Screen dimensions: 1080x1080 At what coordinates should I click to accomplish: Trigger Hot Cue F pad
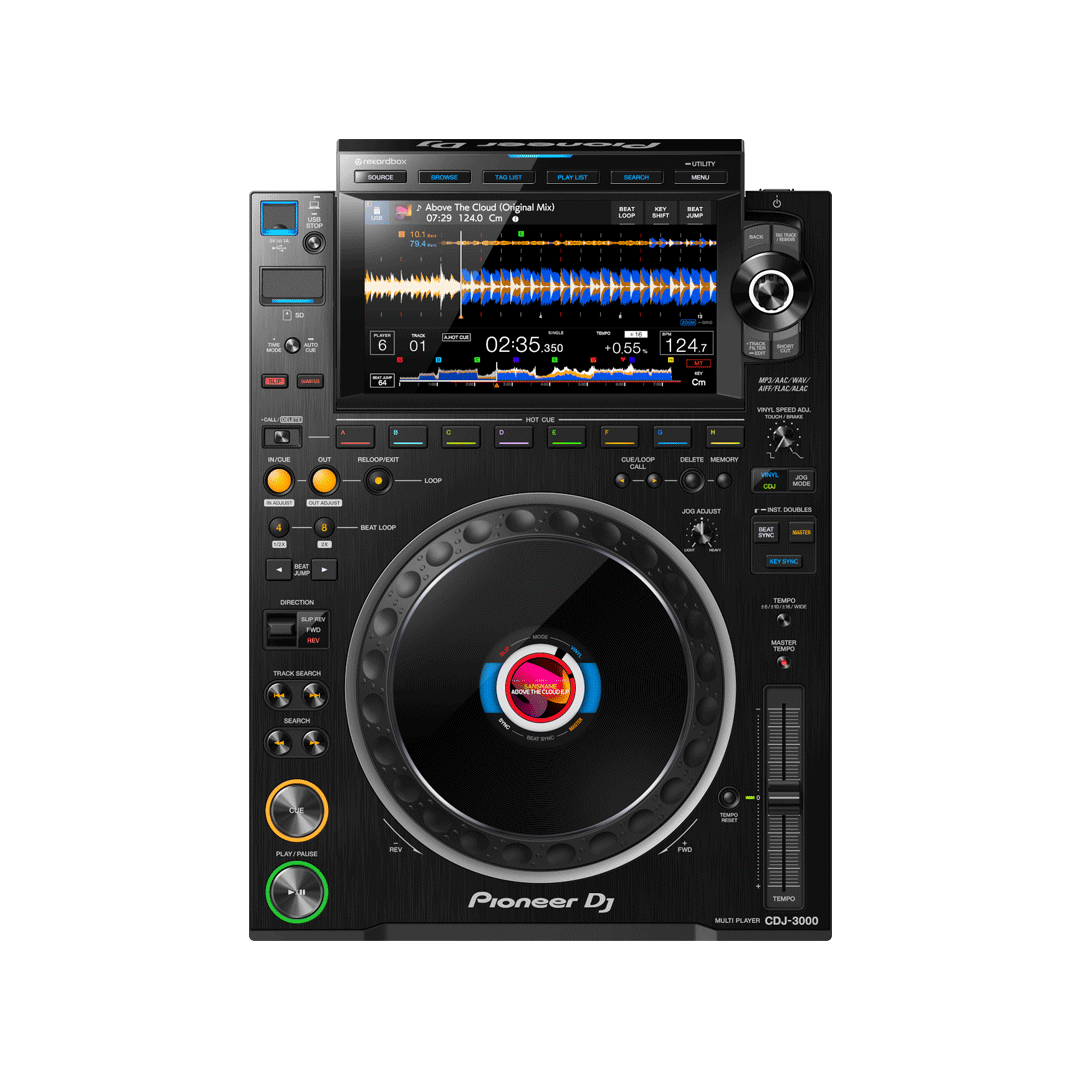pyautogui.click(x=619, y=437)
